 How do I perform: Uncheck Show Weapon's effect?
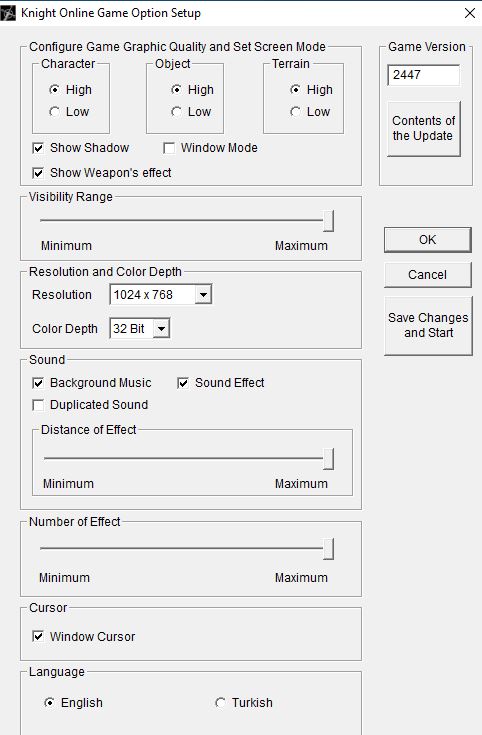coord(38,173)
